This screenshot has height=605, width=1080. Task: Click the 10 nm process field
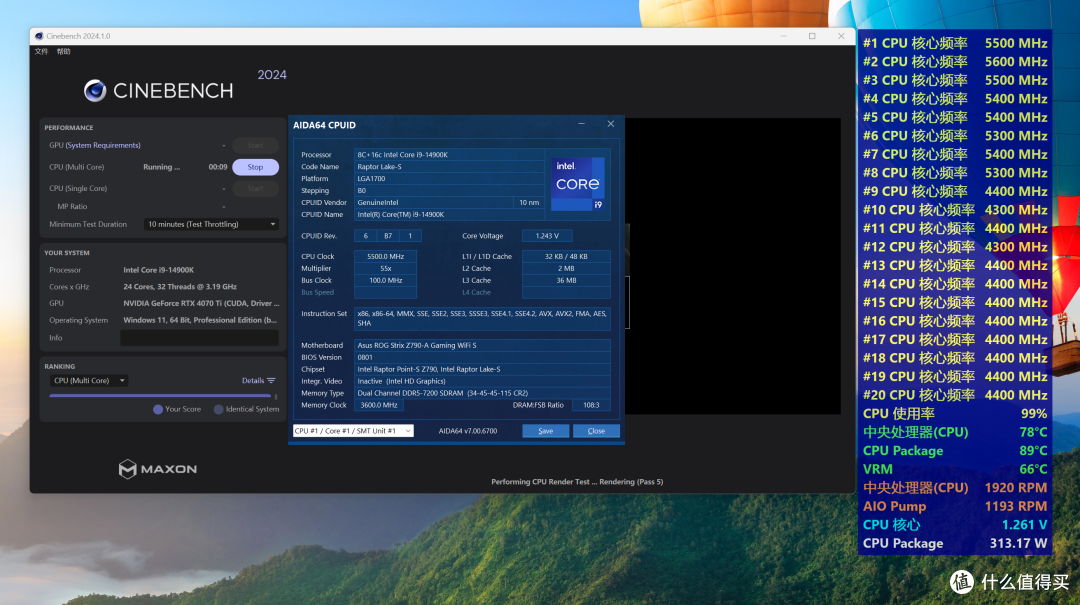[x=529, y=203]
